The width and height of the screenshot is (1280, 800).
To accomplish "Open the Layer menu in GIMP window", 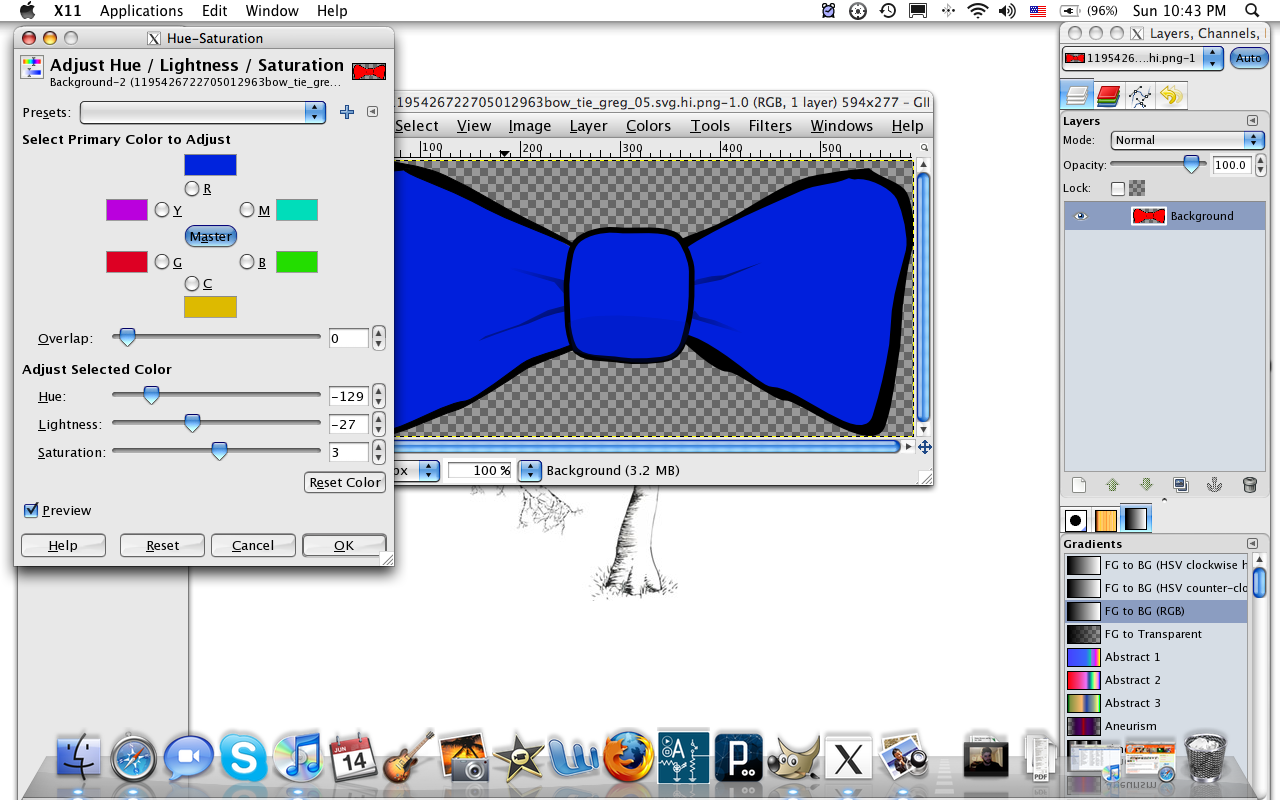I will [588, 126].
